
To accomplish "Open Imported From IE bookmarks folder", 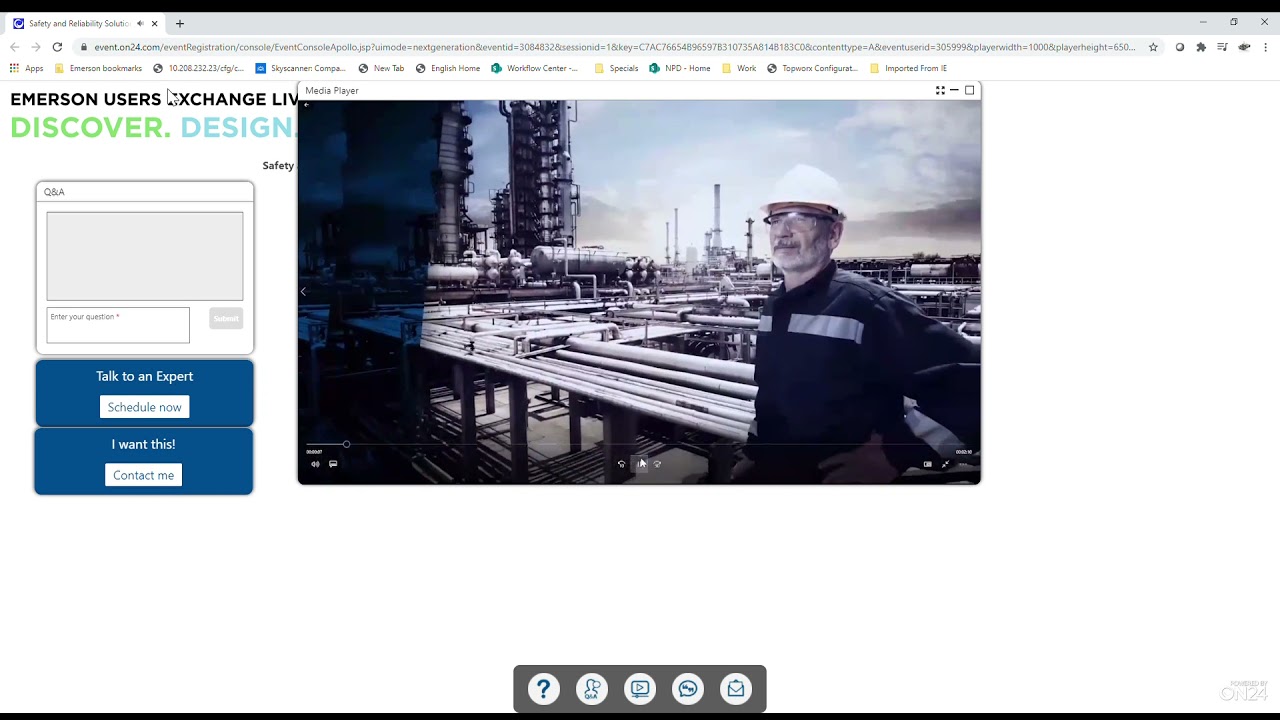I will point(908,68).
